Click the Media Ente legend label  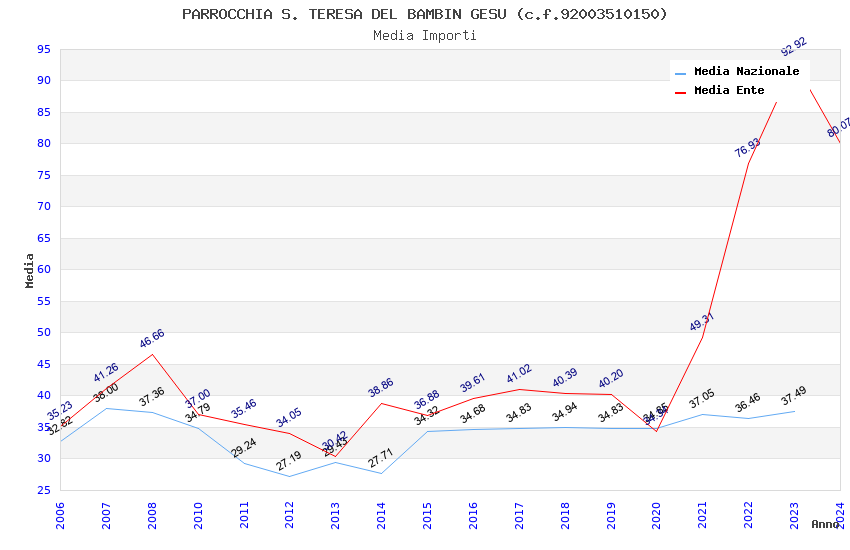(729, 90)
